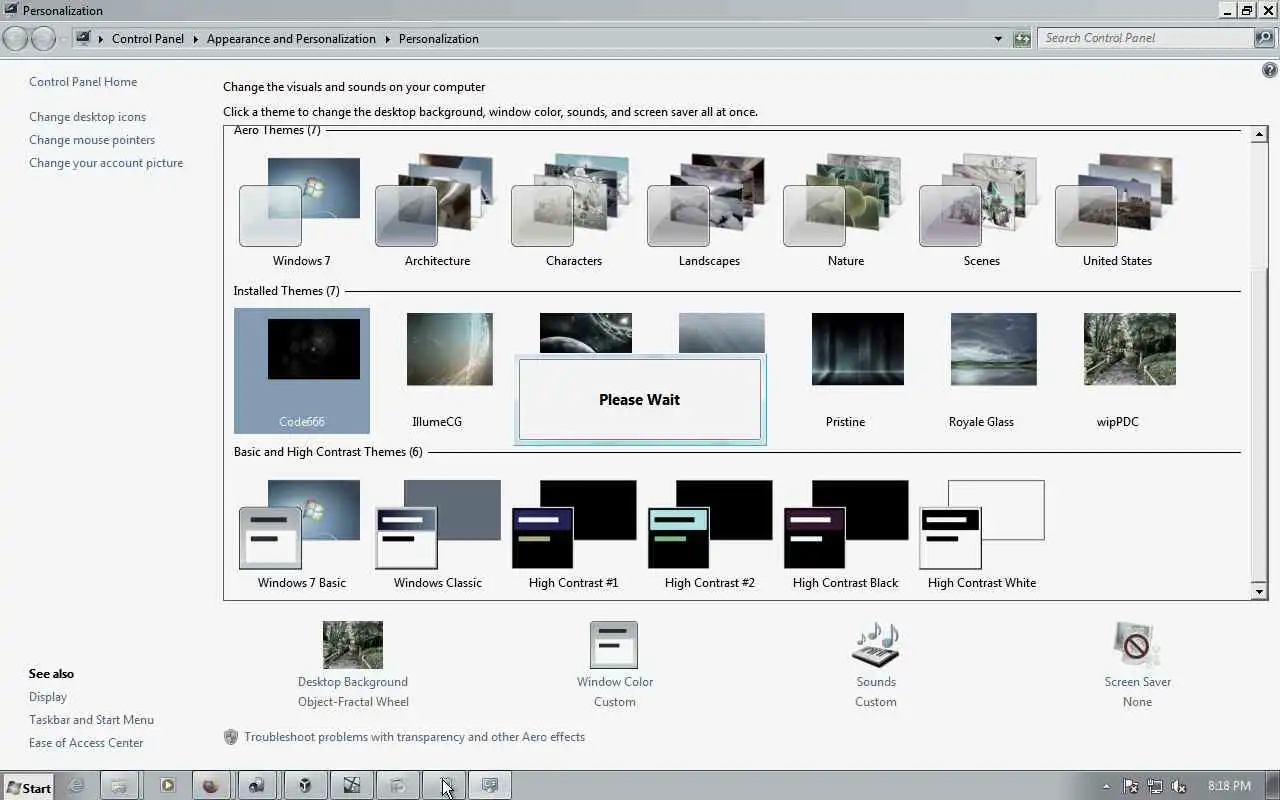Click the Desktop Background text link

[353, 682]
